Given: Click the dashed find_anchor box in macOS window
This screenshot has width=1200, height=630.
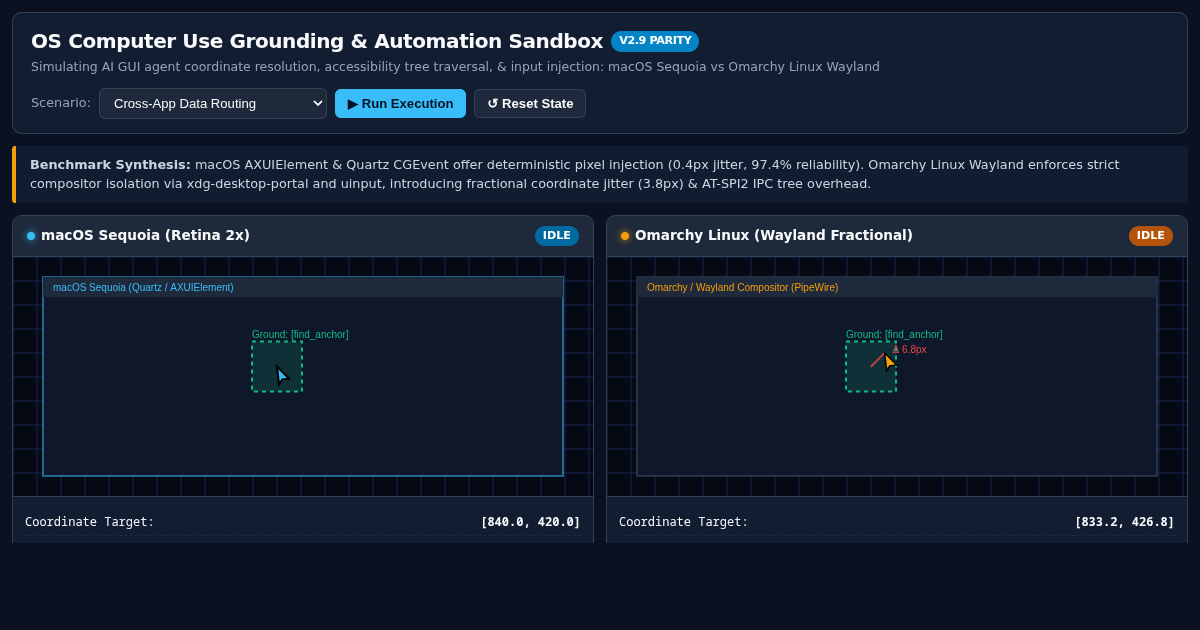Looking at the screenshot, I should point(277,366).
